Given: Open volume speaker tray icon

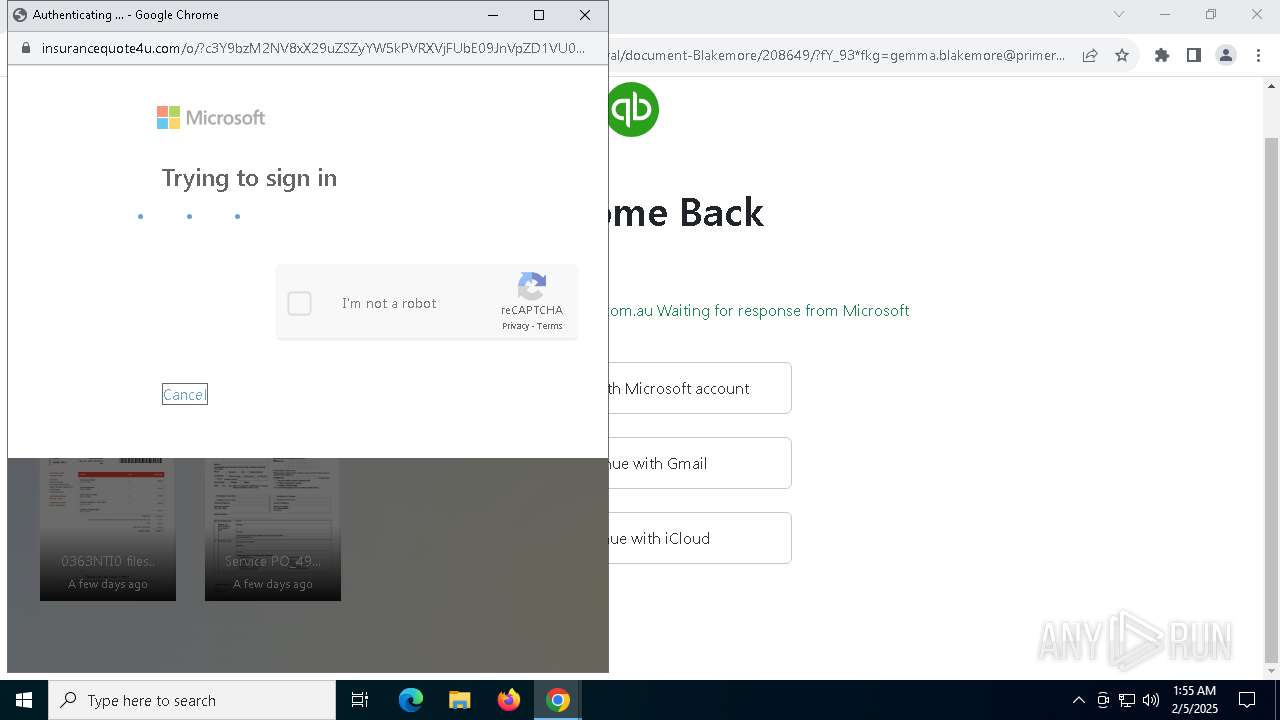Looking at the screenshot, I should pyautogui.click(x=1151, y=700).
